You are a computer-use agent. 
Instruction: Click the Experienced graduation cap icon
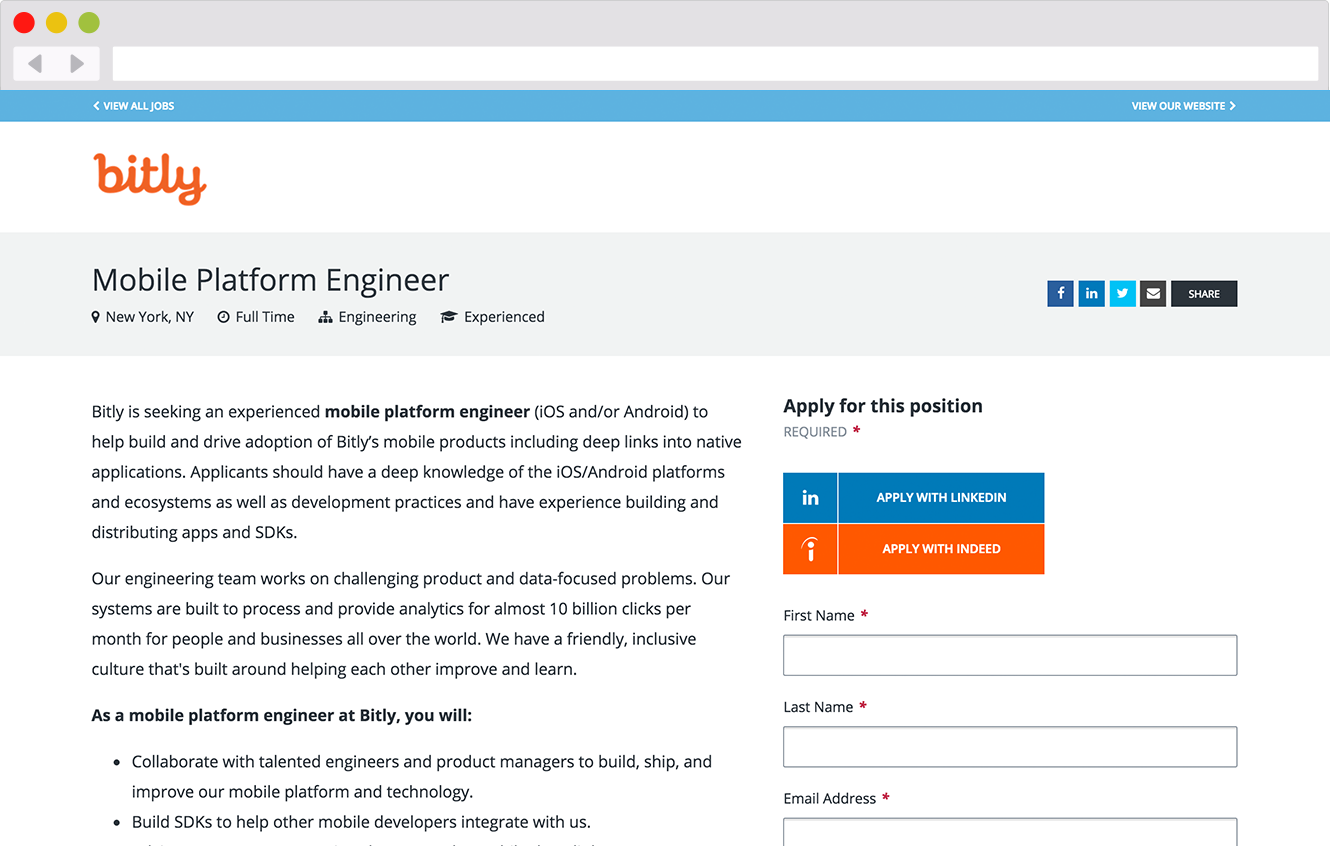pyautogui.click(x=449, y=317)
